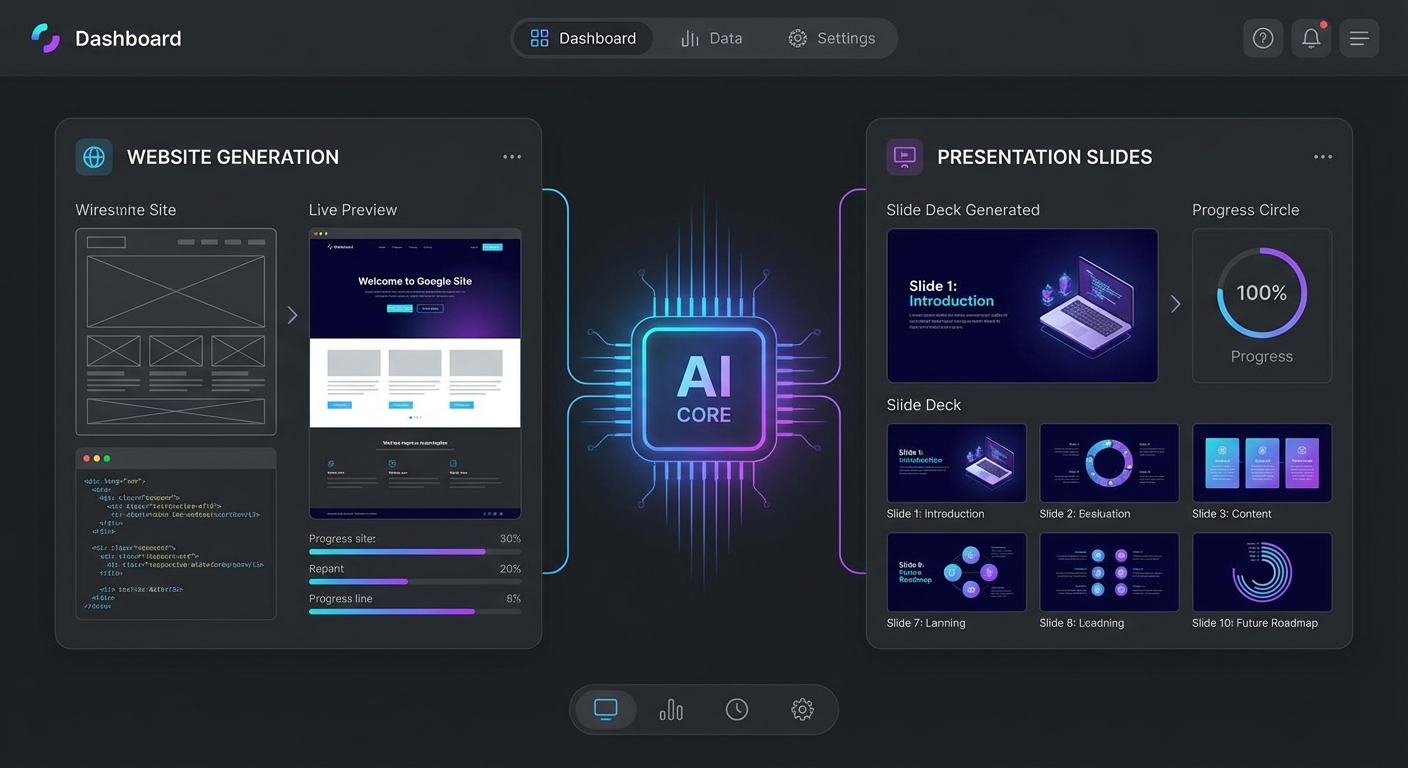
Task: Click the chevron next to the wireframe preview
Action: tap(292, 315)
